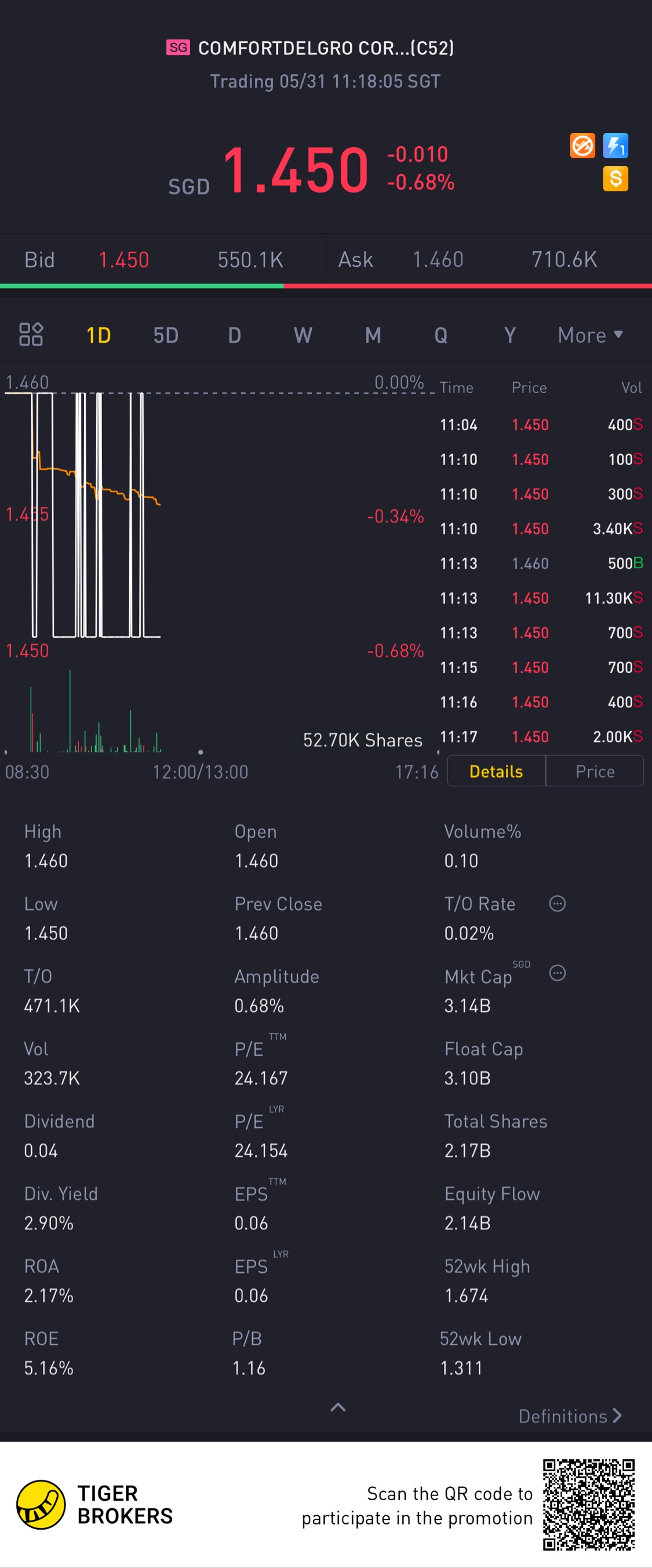Open the chart layout grid icon

31,334
